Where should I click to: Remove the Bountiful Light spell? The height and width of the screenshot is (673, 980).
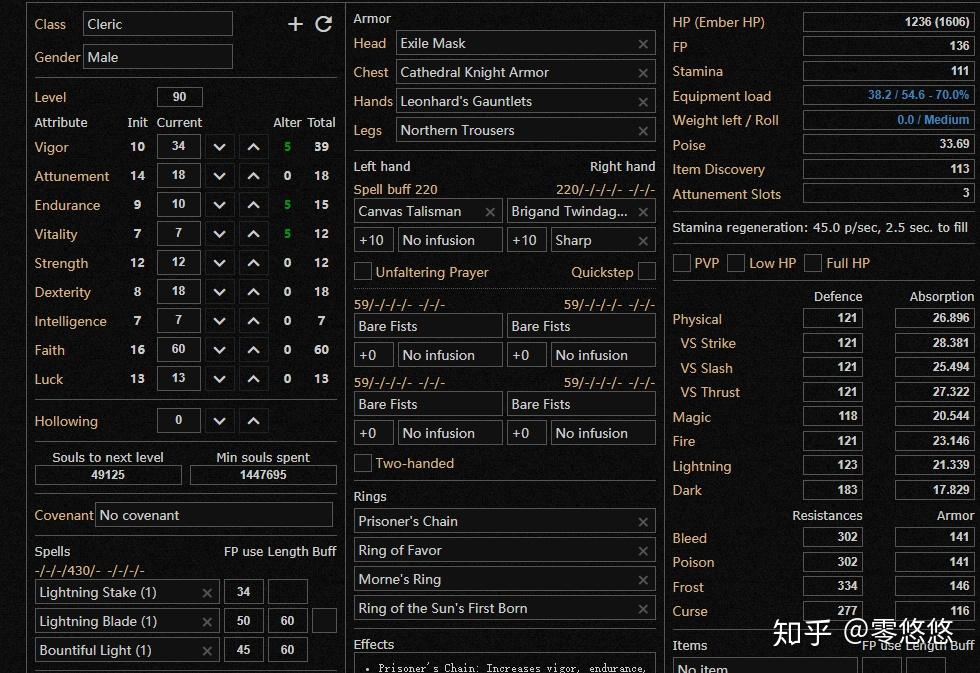coord(207,651)
